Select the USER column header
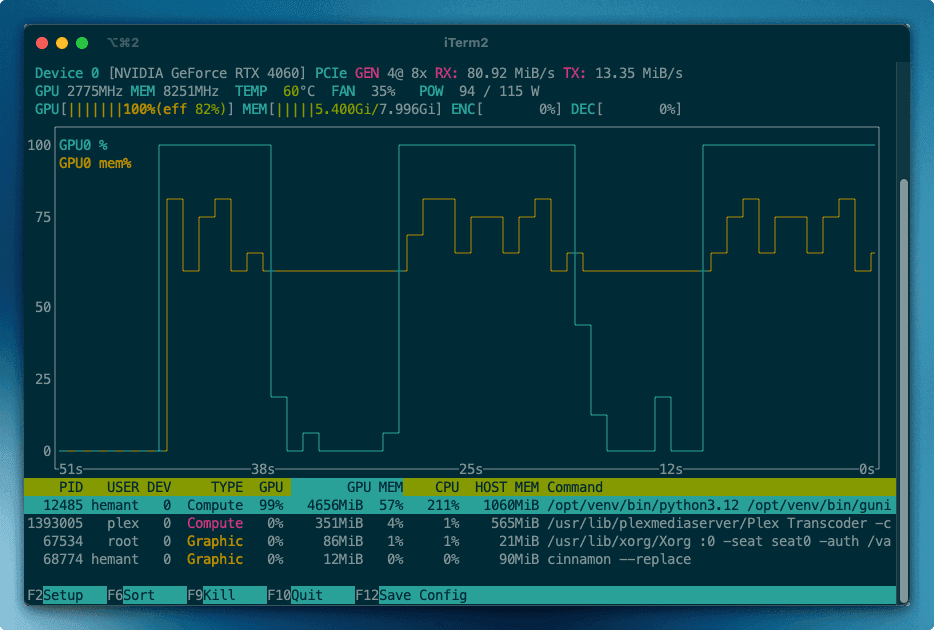The width and height of the screenshot is (934, 630). (x=123, y=487)
